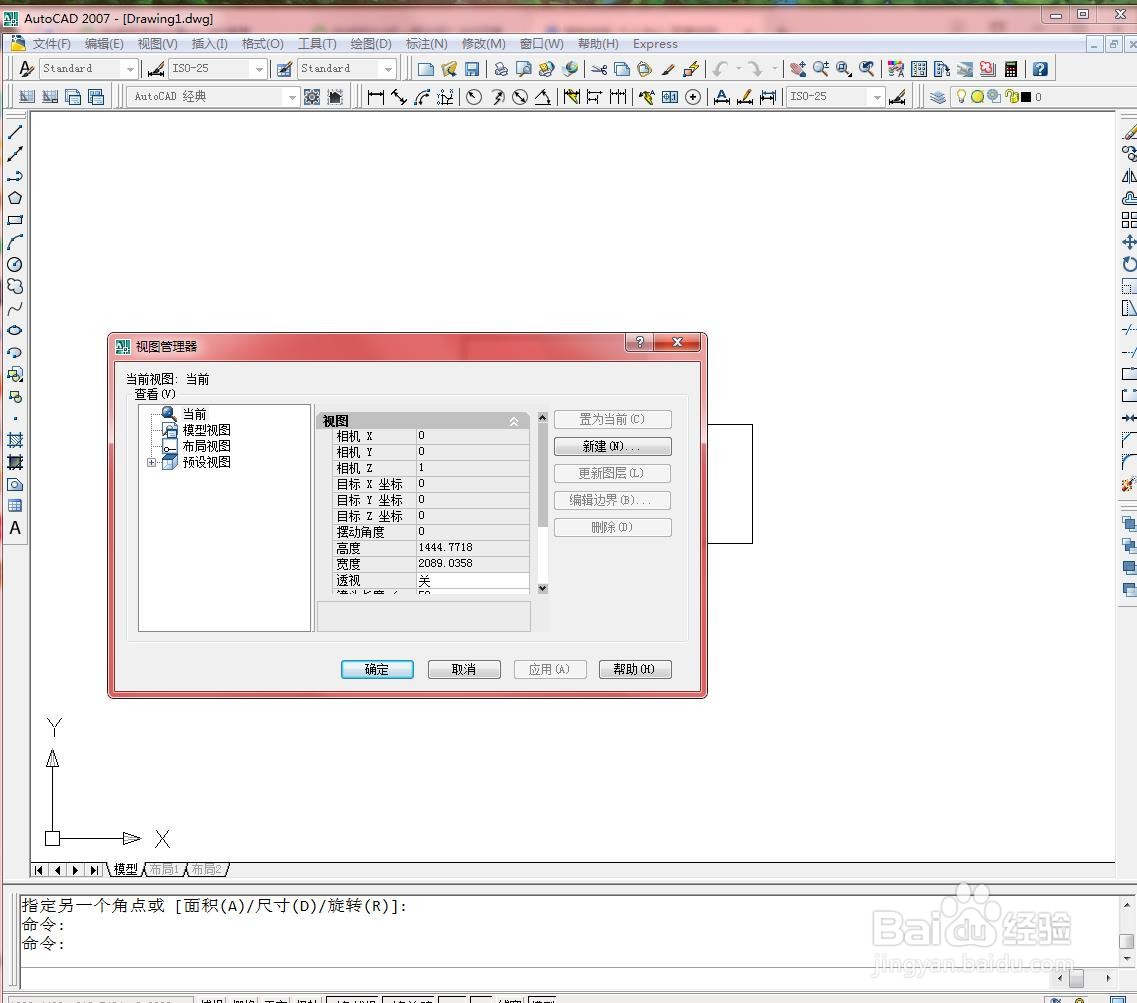This screenshot has width=1137, height=1003.
Task: Open the QuickCalc calculator icon
Action: pyautogui.click(x=1011, y=69)
